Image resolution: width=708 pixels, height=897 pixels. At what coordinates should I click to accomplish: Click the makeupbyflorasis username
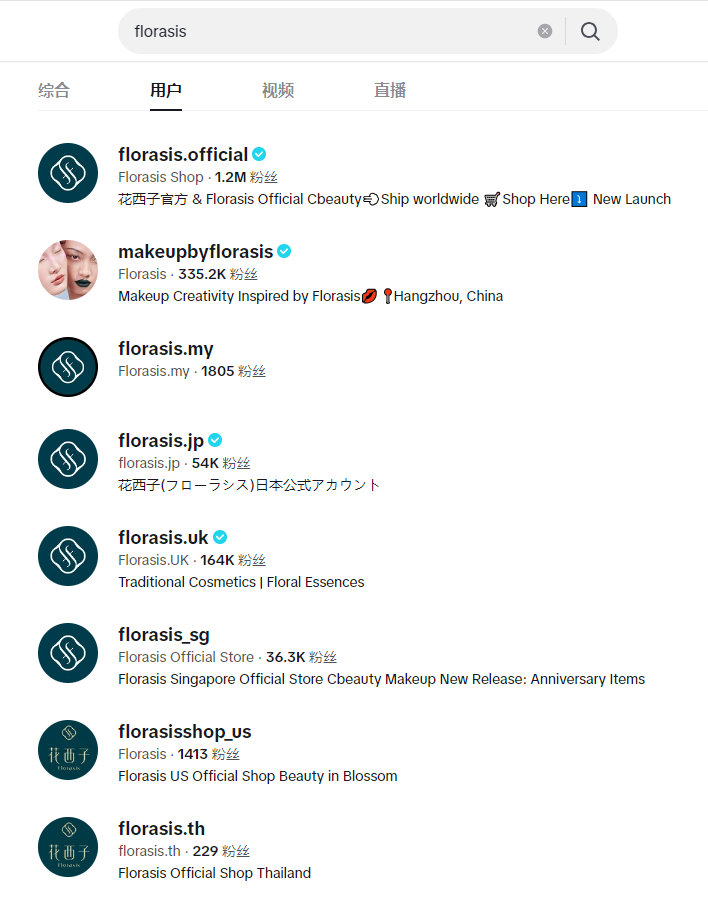coord(196,252)
